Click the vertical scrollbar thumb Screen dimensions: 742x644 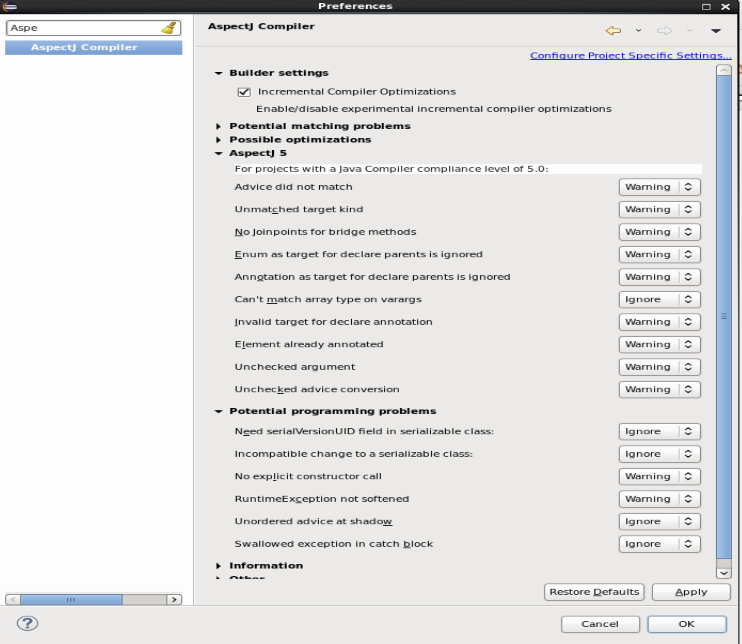[724, 317]
